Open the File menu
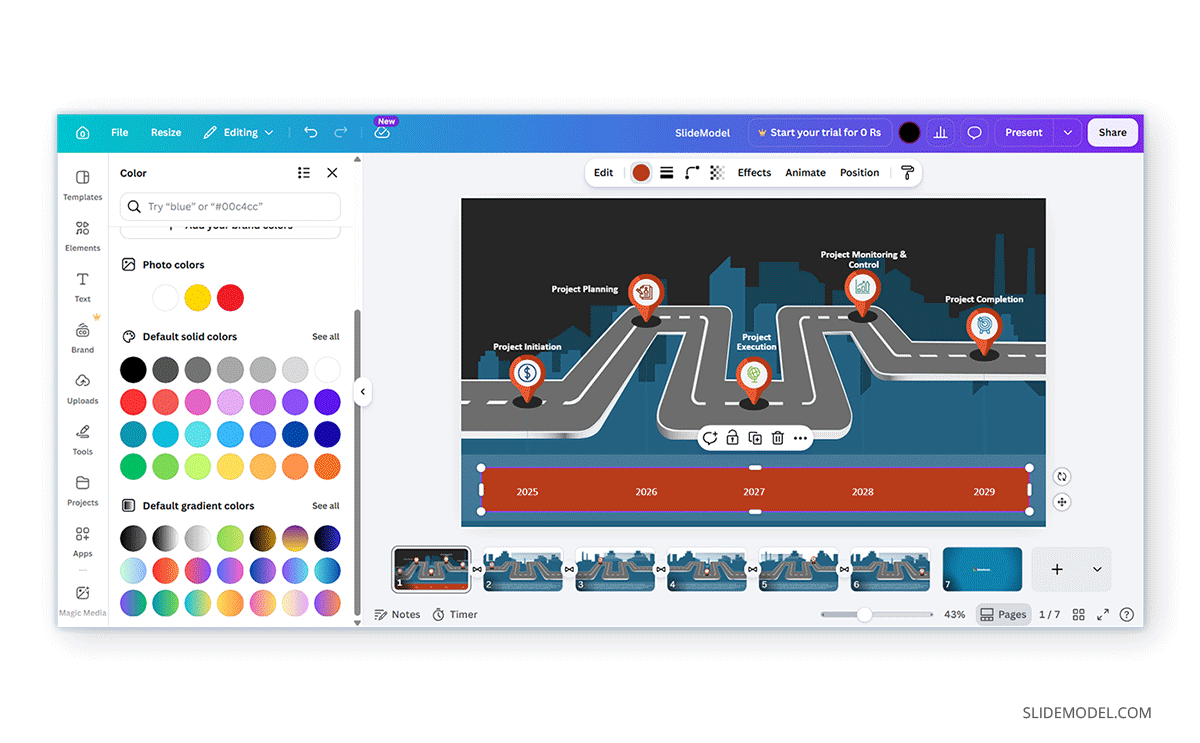 (x=120, y=132)
